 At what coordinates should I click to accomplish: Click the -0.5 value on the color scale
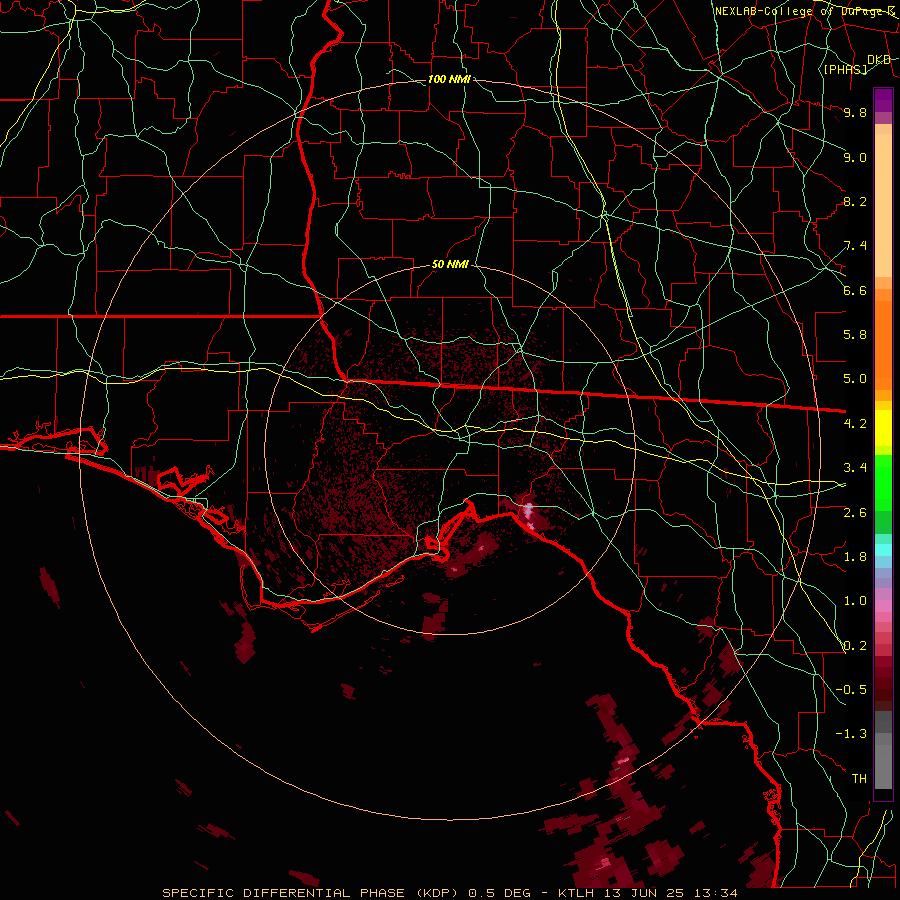[x=851, y=690]
